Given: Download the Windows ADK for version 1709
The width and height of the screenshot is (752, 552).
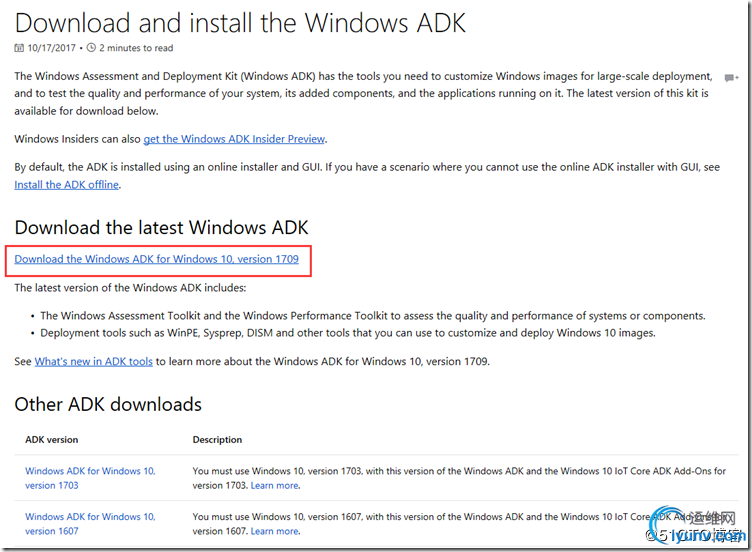Looking at the screenshot, I should point(156,259).
